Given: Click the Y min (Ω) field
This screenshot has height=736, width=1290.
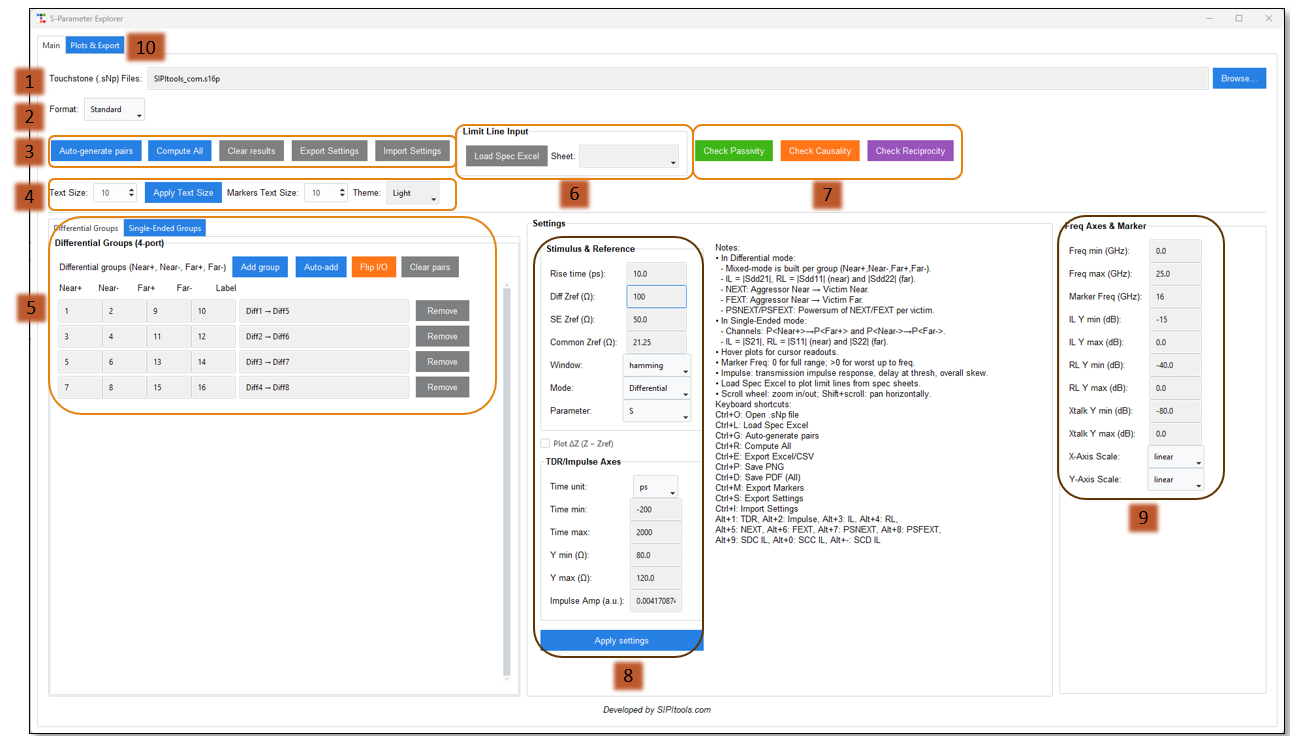Looking at the screenshot, I should 656,555.
